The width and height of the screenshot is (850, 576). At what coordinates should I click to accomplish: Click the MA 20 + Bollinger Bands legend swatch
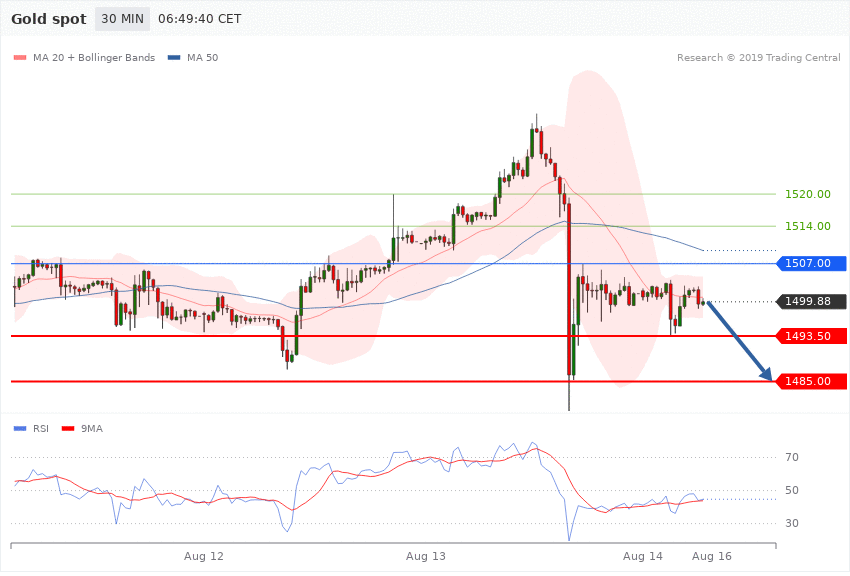[x=20, y=58]
